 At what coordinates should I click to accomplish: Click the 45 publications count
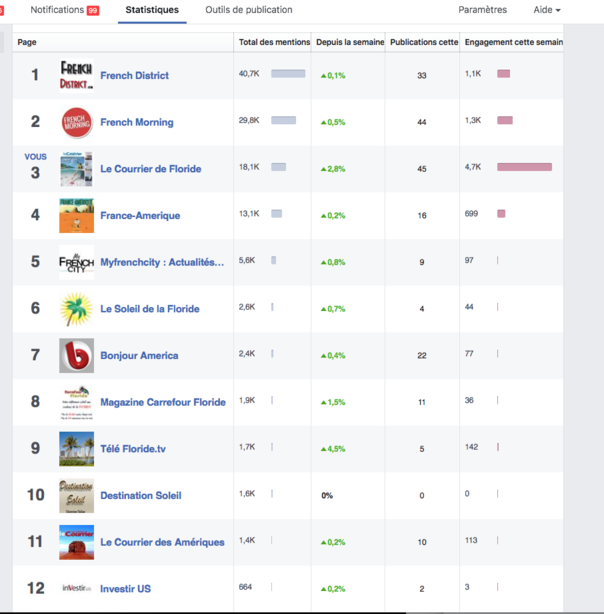click(x=422, y=169)
